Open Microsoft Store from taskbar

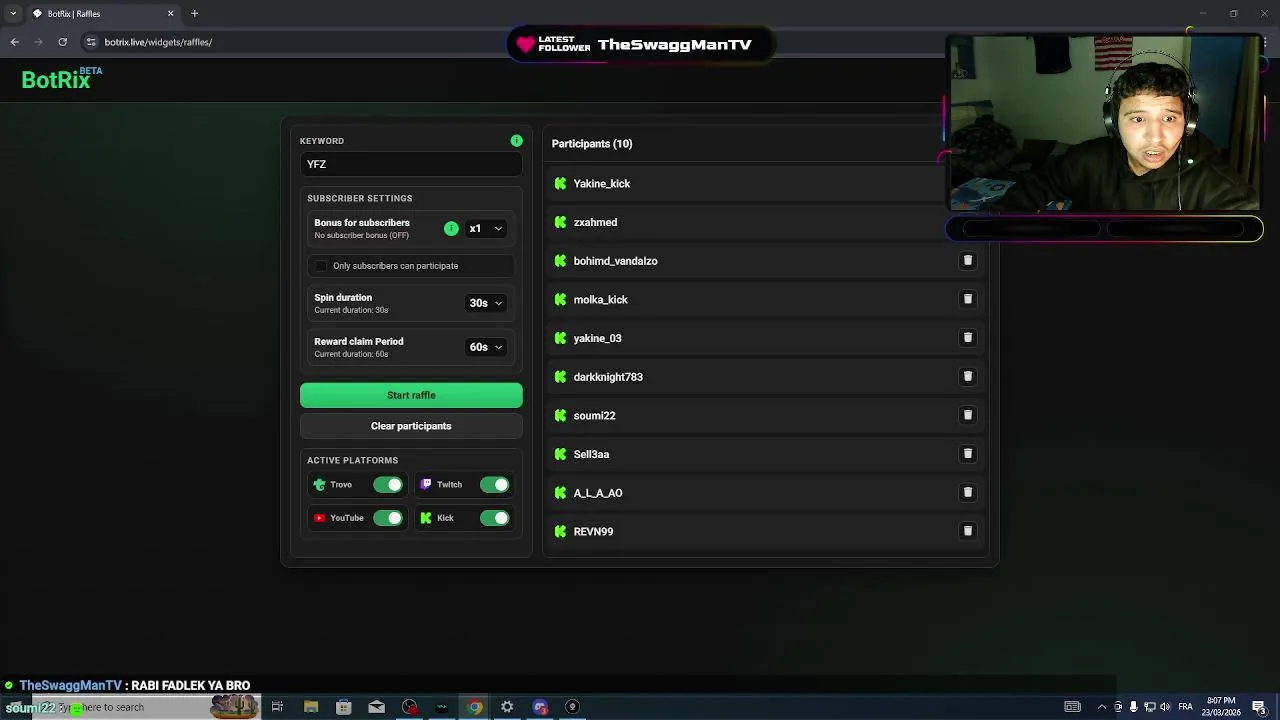pos(343,707)
